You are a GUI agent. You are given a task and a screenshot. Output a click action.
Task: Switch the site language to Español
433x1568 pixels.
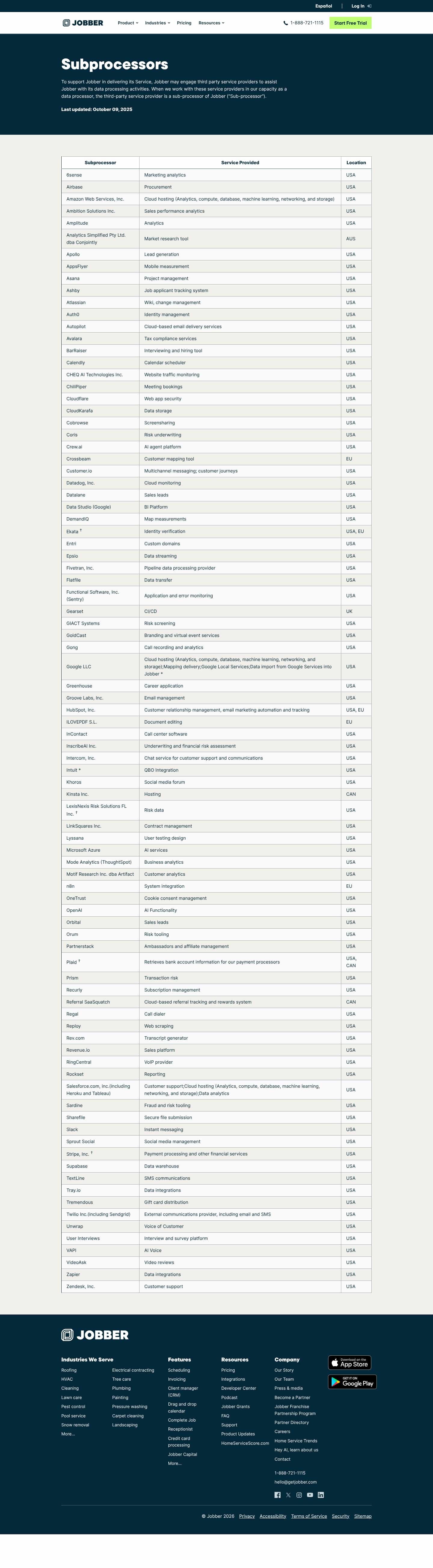pyautogui.click(x=323, y=6)
